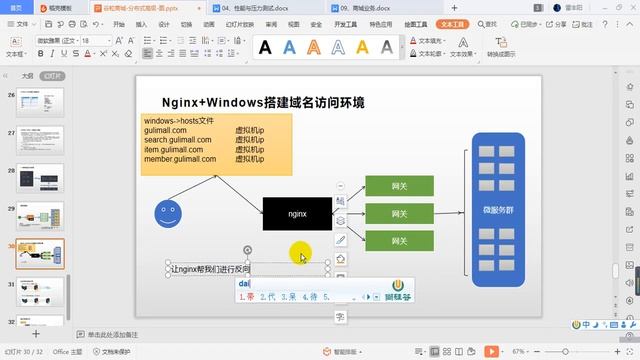The height and width of the screenshot is (360, 640).
Task: Select slide 28 thumbnail
Action: (x=40, y=178)
